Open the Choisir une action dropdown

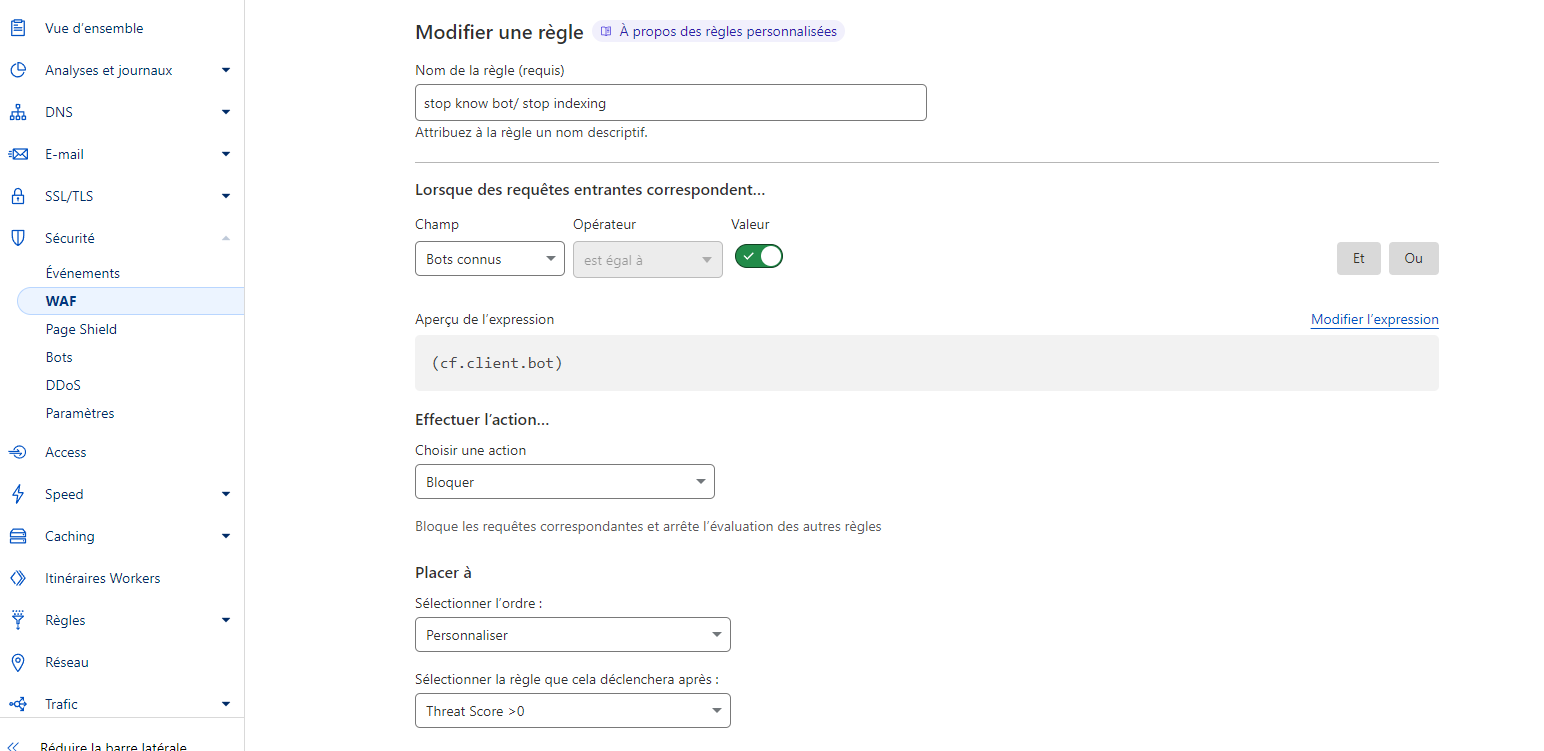click(564, 482)
